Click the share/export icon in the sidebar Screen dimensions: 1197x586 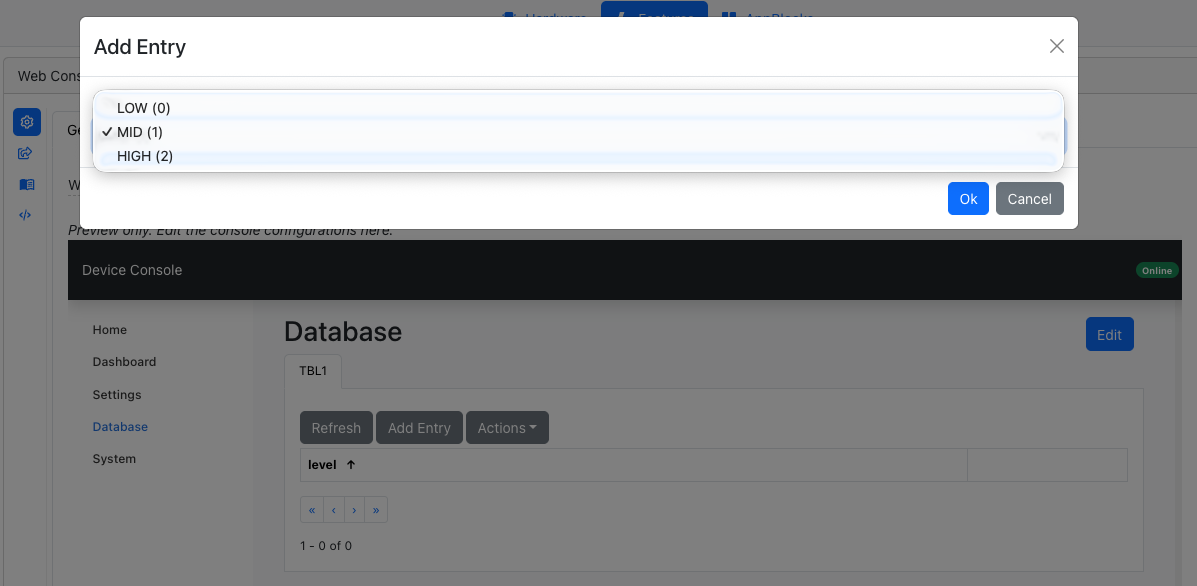pyautogui.click(x=26, y=153)
